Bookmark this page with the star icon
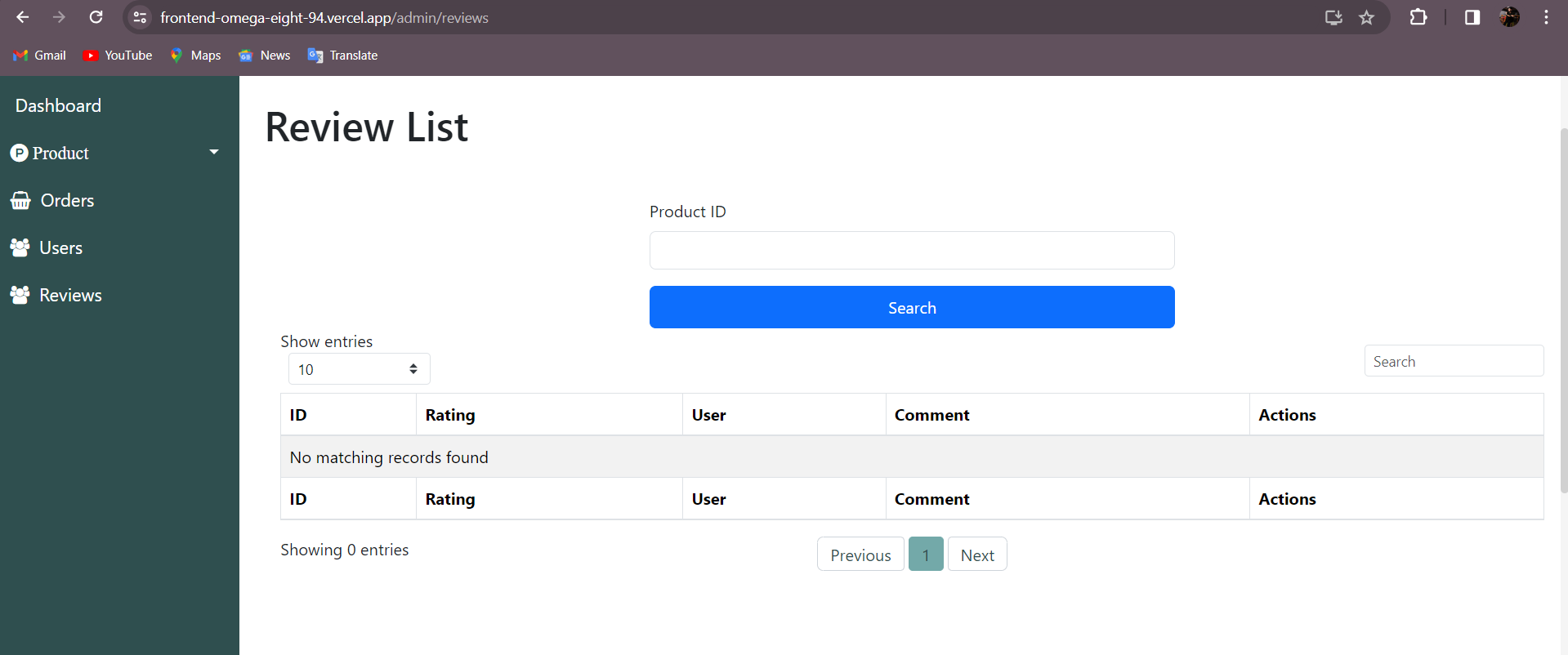The width and height of the screenshot is (1568, 655). coord(1366,17)
